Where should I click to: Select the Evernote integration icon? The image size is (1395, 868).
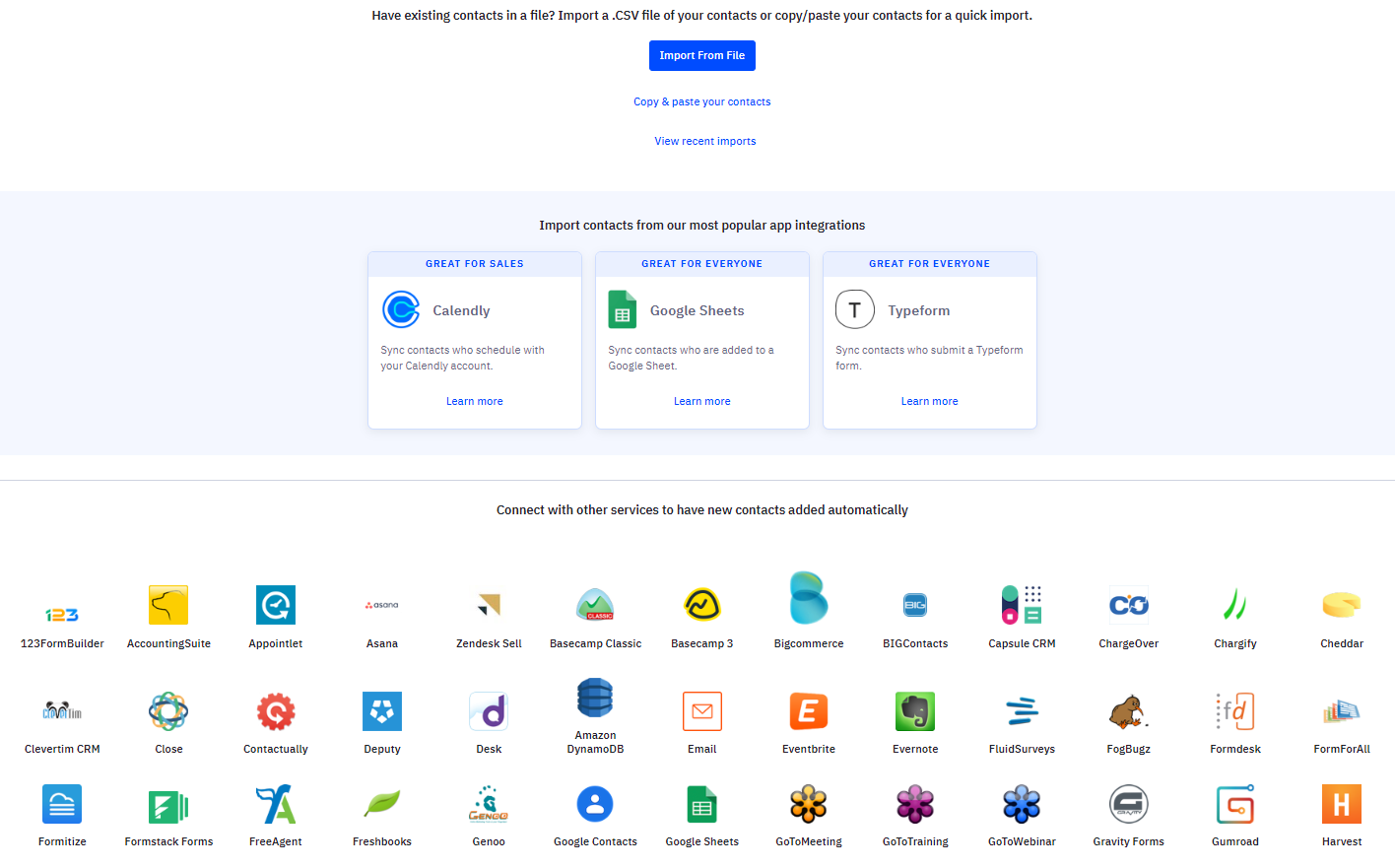(x=915, y=710)
